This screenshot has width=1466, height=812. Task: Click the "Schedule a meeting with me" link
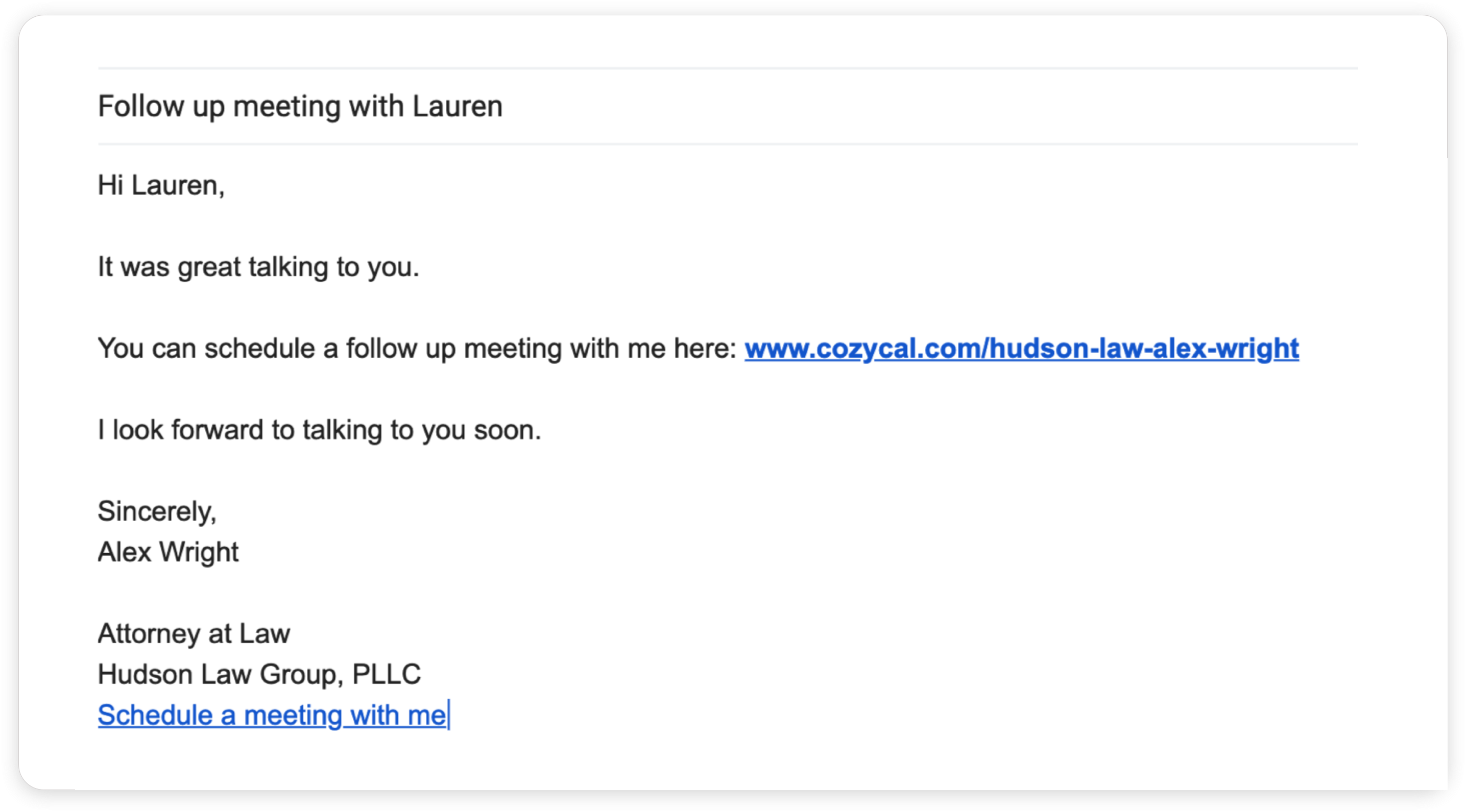point(272,715)
